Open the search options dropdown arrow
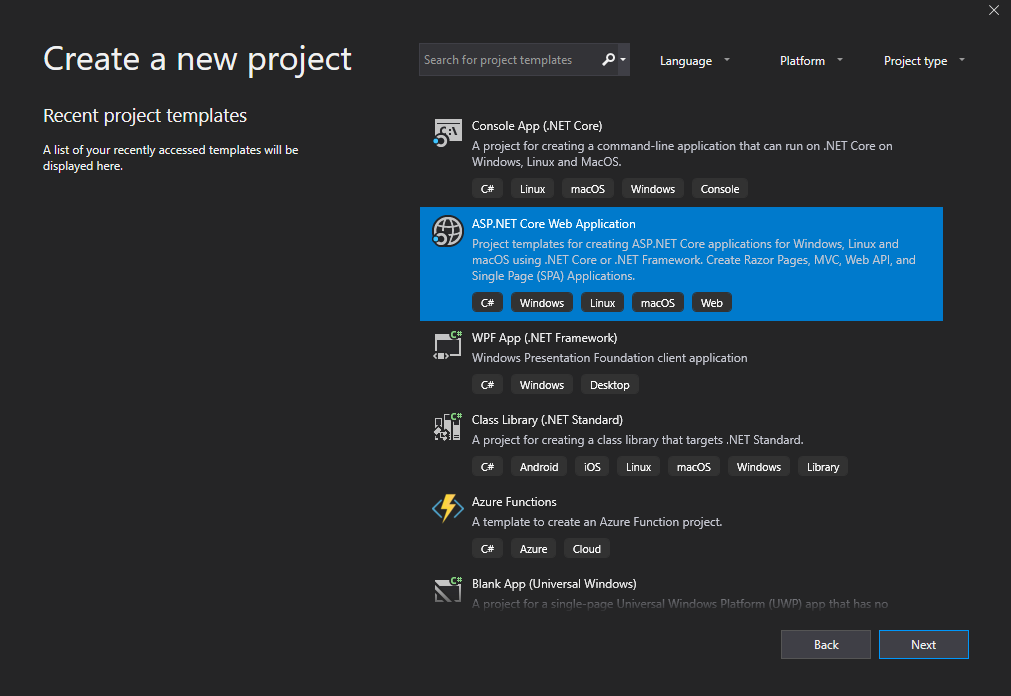This screenshot has width=1011, height=696. pos(623,60)
